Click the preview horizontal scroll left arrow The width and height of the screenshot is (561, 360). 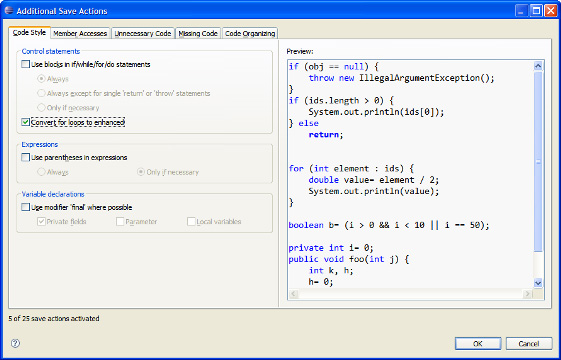(293, 294)
